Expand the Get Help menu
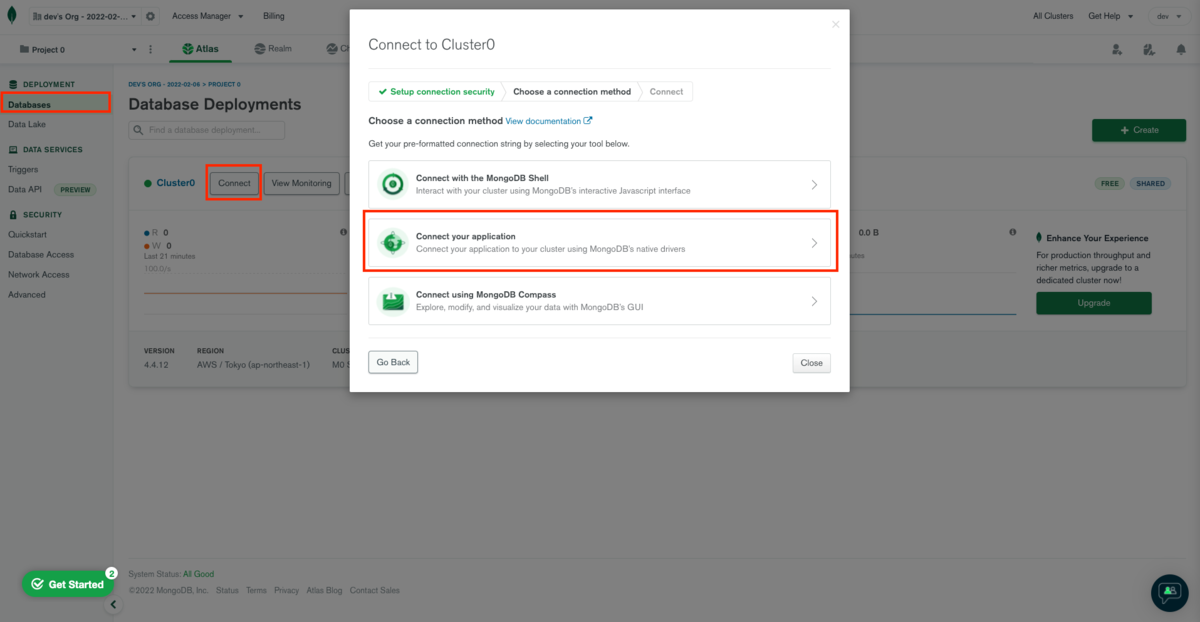The width and height of the screenshot is (1200, 622). (1111, 16)
